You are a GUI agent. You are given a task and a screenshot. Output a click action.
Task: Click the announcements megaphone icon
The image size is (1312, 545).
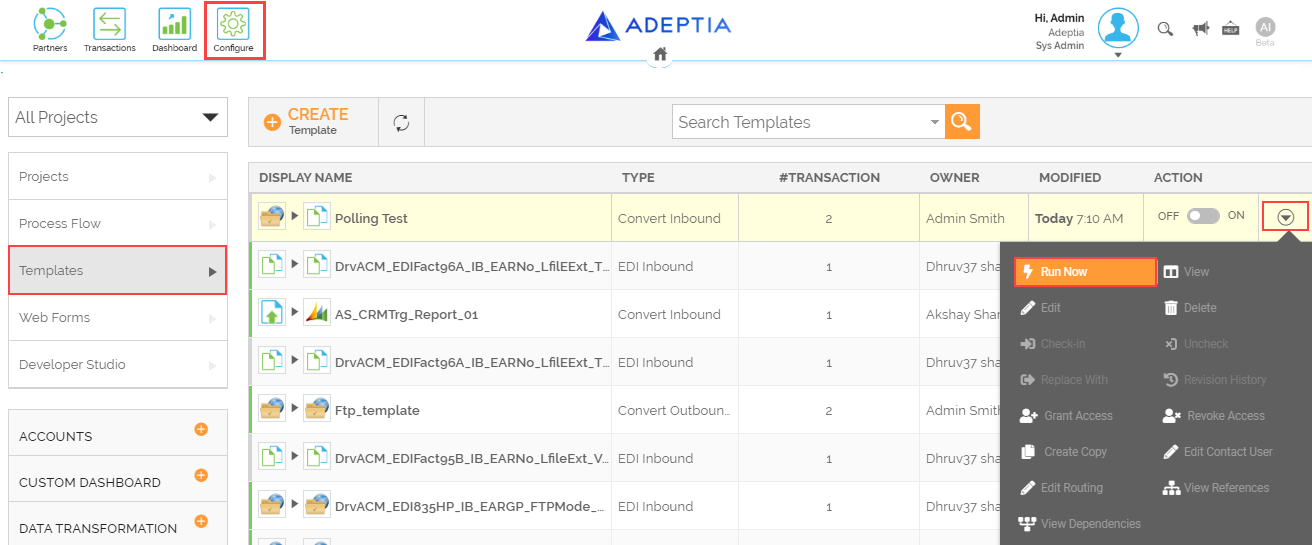[1200, 29]
